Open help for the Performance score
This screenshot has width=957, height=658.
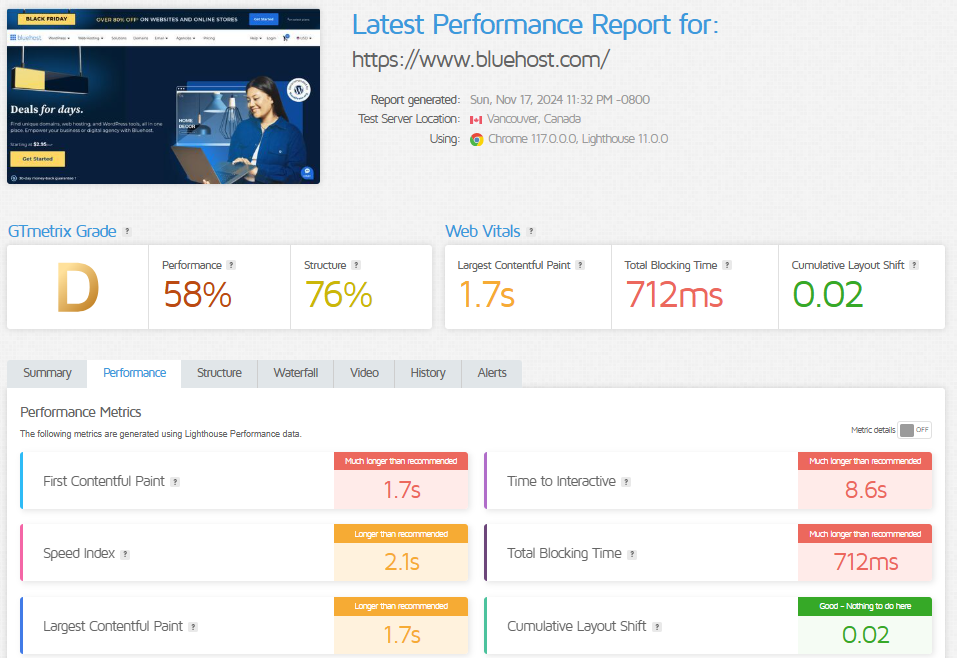(233, 265)
